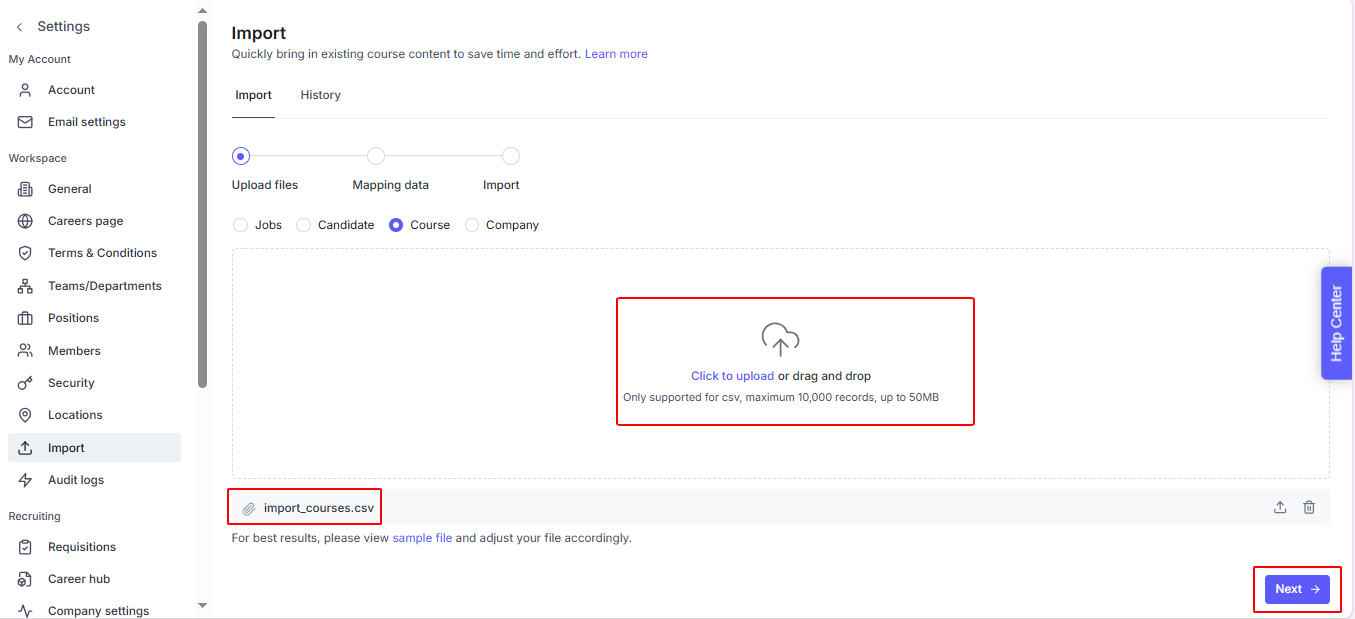The width and height of the screenshot is (1355, 619).
Task: Open the sample file link
Action: pyautogui.click(x=422, y=538)
